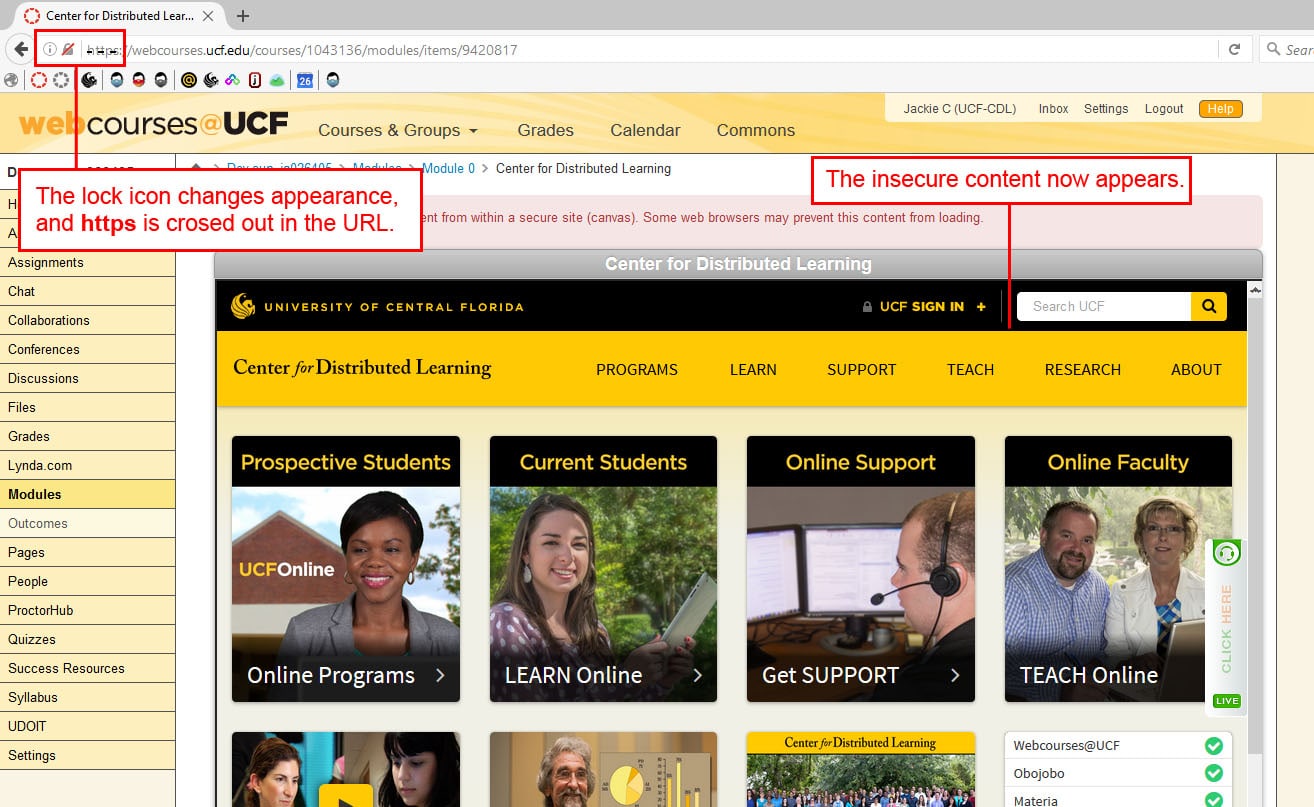
Task: Expand the Courses & Groups dropdown
Action: (x=398, y=130)
